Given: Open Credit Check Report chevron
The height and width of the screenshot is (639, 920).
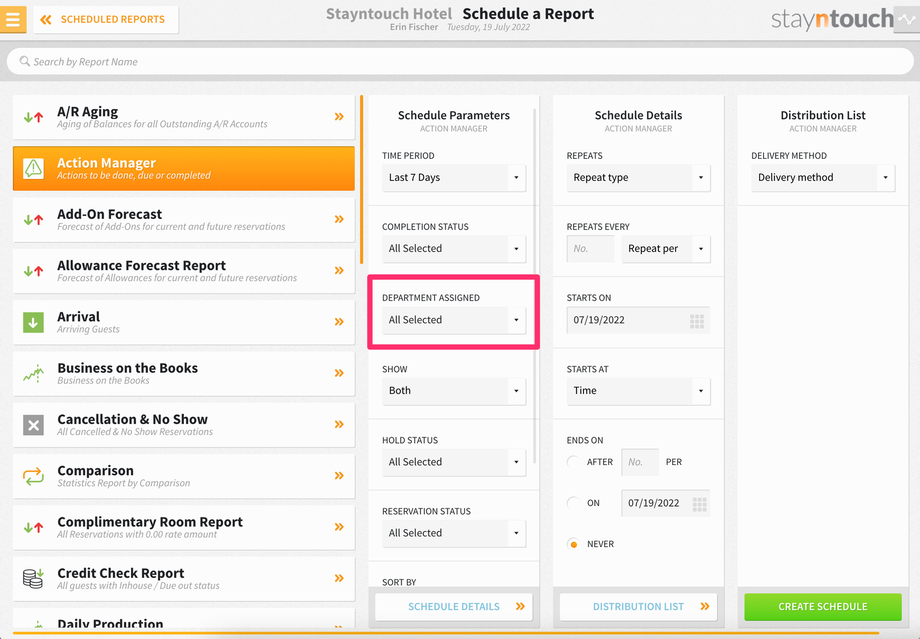Looking at the screenshot, I should (x=339, y=578).
